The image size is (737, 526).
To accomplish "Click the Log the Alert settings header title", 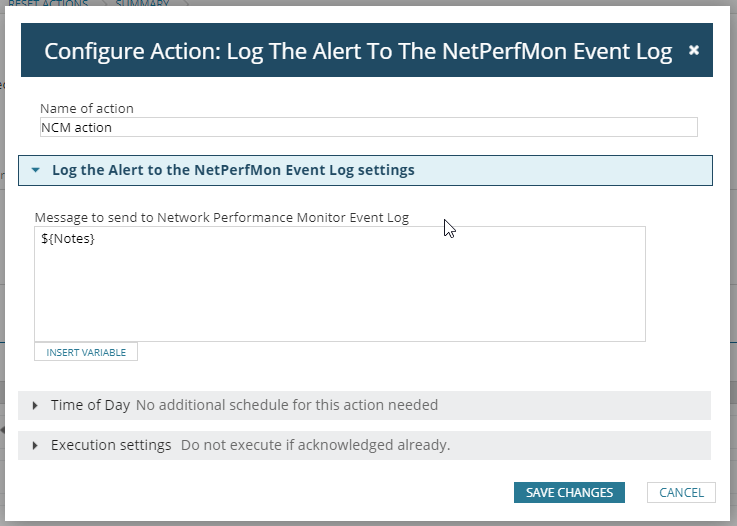I will coord(233,170).
